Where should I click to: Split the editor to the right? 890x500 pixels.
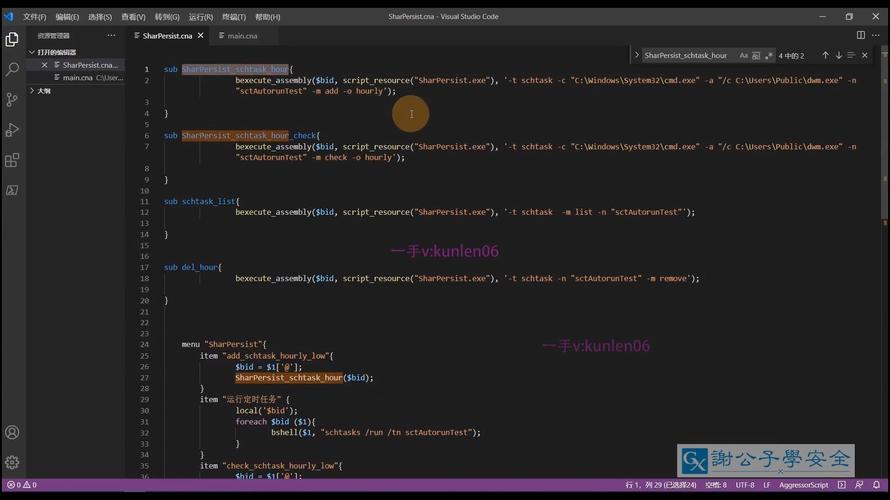coord(860,35)
